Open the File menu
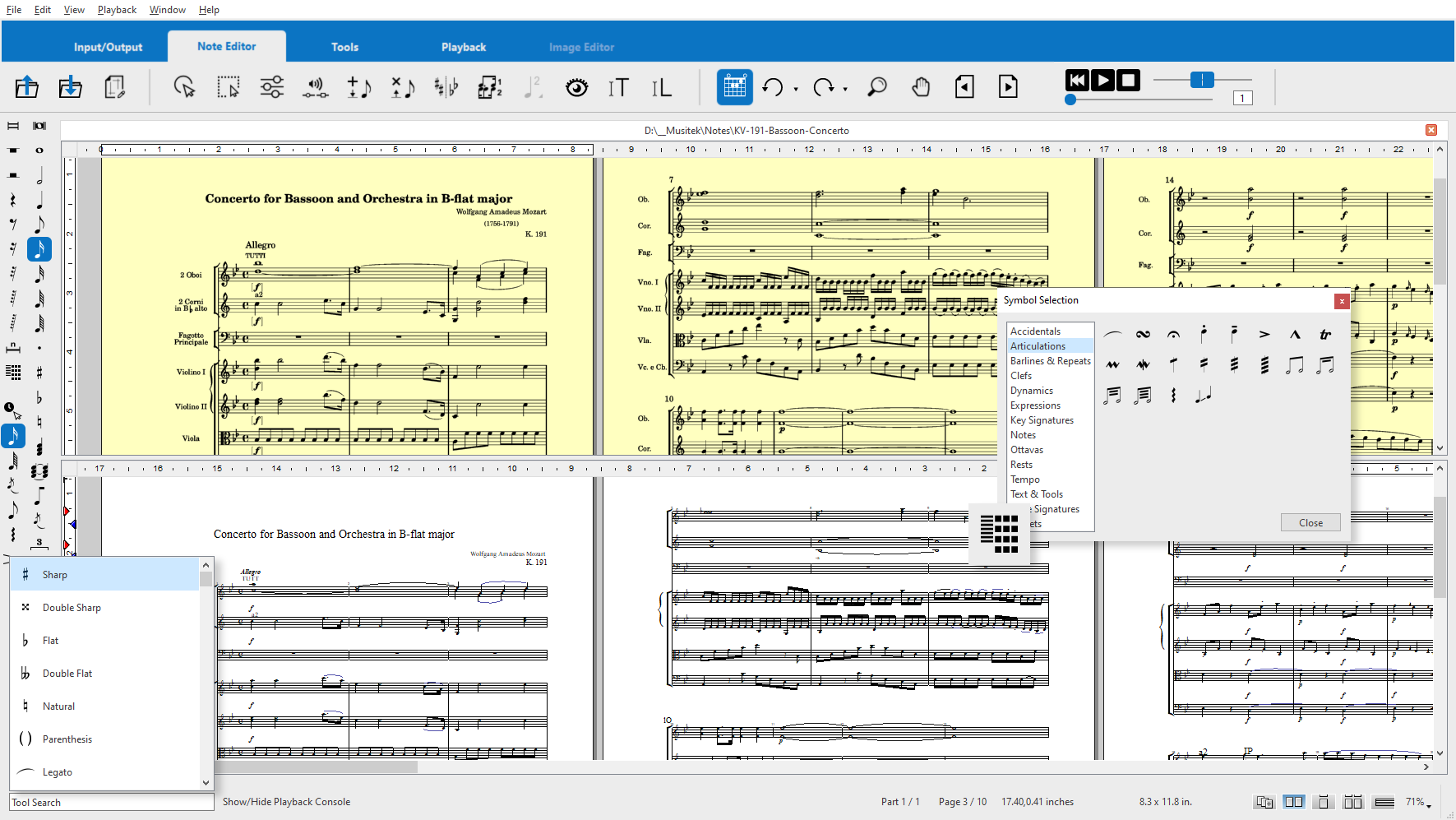The height and width of the screenshot is (820, 1456). tap(14, 10)
